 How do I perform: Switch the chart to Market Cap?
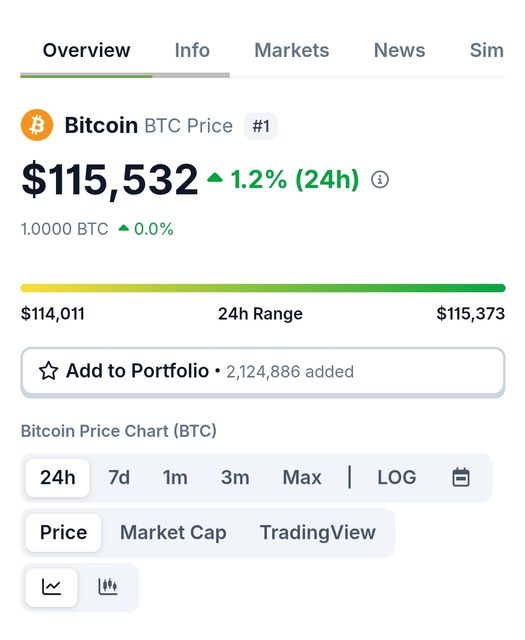click(173, 533)
